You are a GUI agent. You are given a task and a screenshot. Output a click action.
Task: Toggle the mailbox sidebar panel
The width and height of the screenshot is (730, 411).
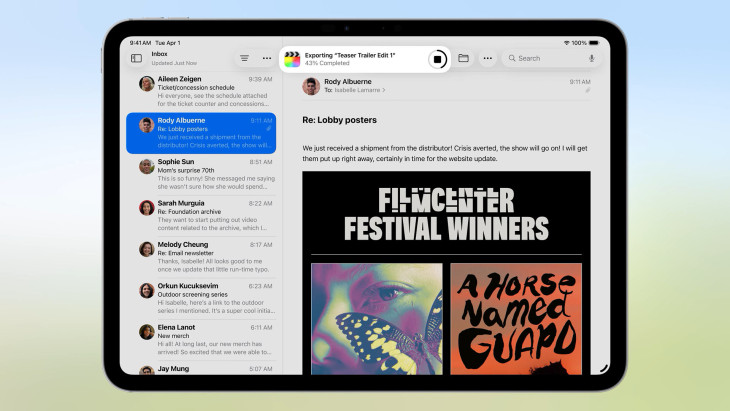click(136, 59)
